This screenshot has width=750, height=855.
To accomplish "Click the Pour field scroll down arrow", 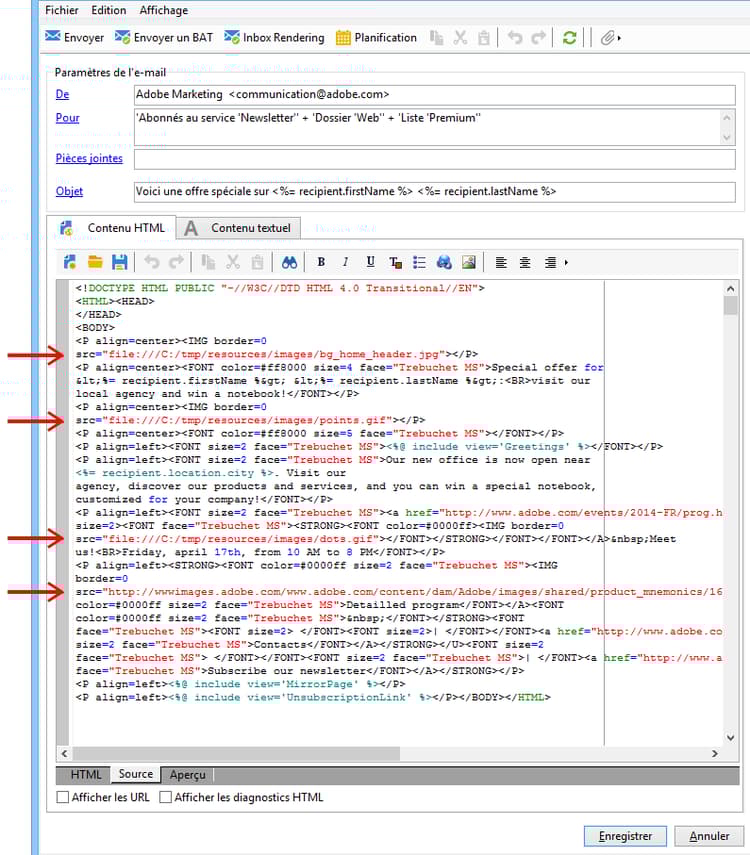I will click(x=727, y=137).
